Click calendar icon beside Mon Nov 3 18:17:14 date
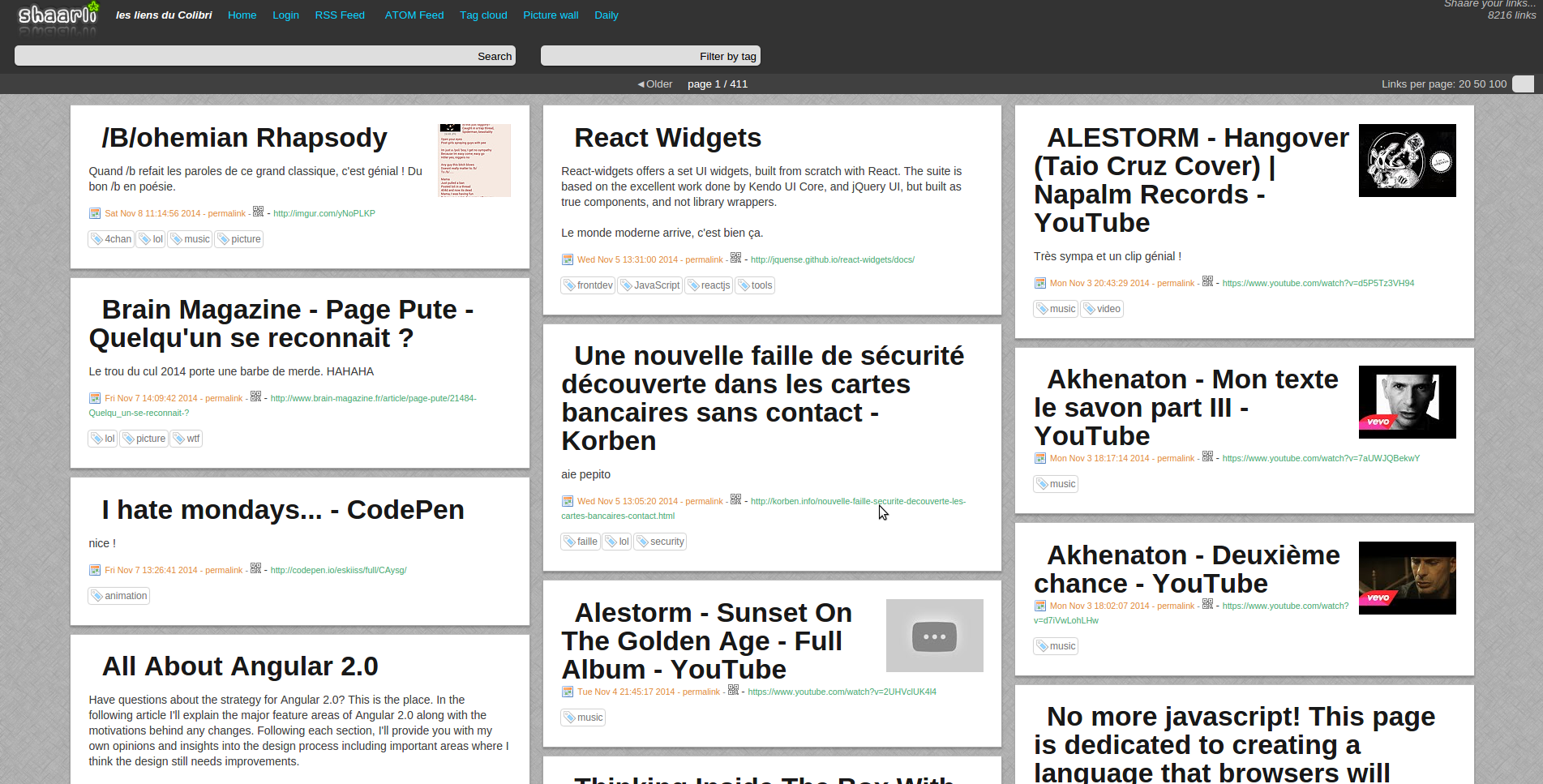Image resolution: width=1543 pixels, height=784 pixels. point(1040,458)
